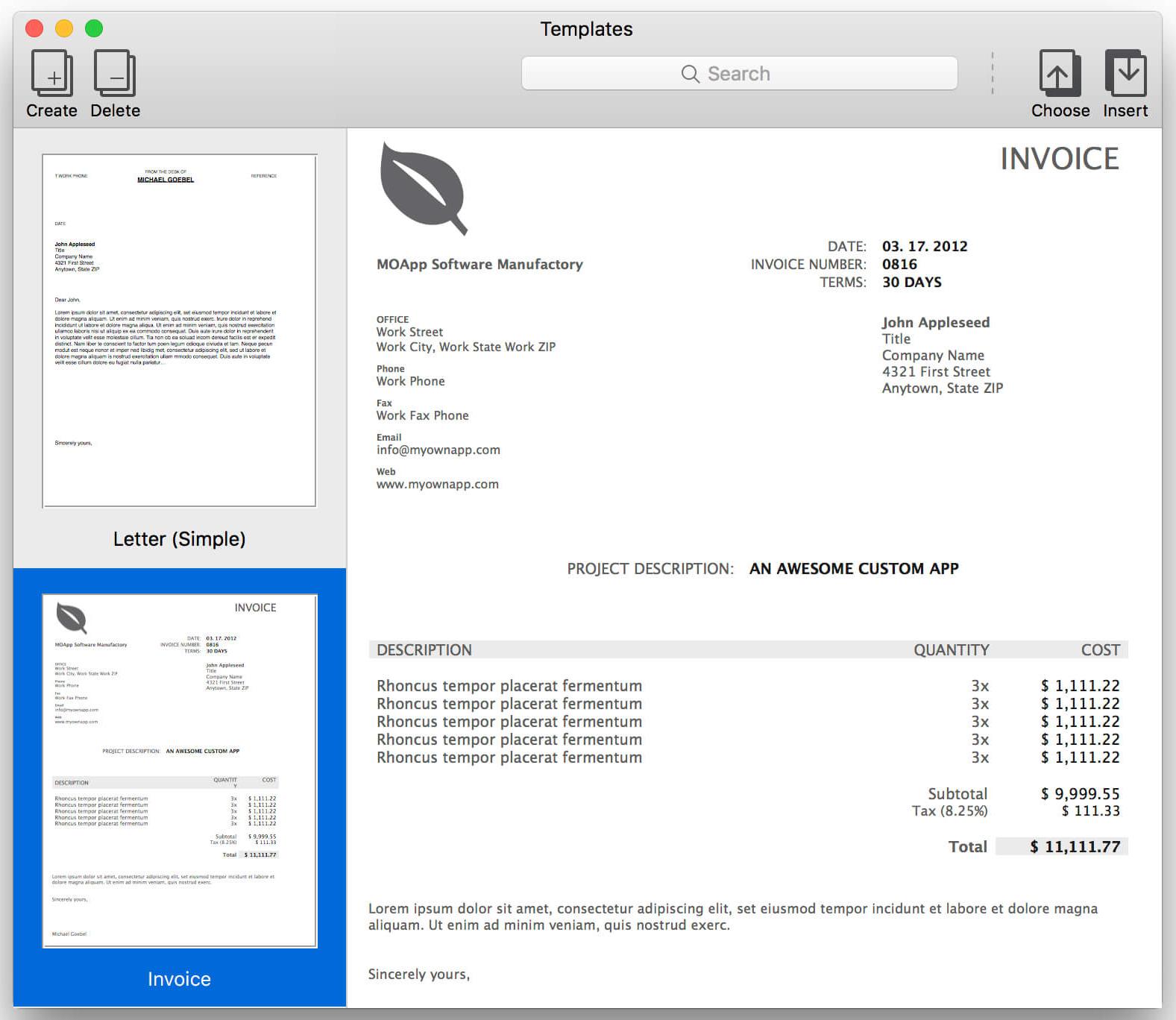Click inside the Search field
The image size is (1176, 1020).
[740, 73]
